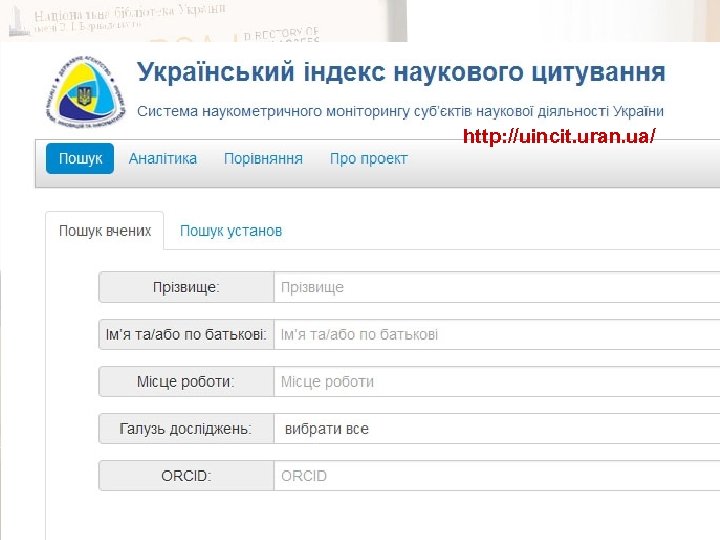This screenshot has height=540, width=720.
Task: Click the Місце роботи label
Action: coord(186,382)
